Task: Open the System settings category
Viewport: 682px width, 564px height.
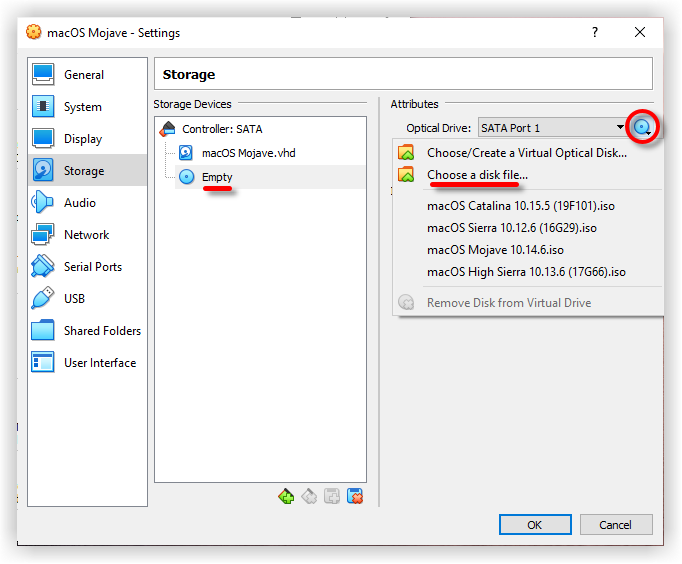Action: (83, 107)
